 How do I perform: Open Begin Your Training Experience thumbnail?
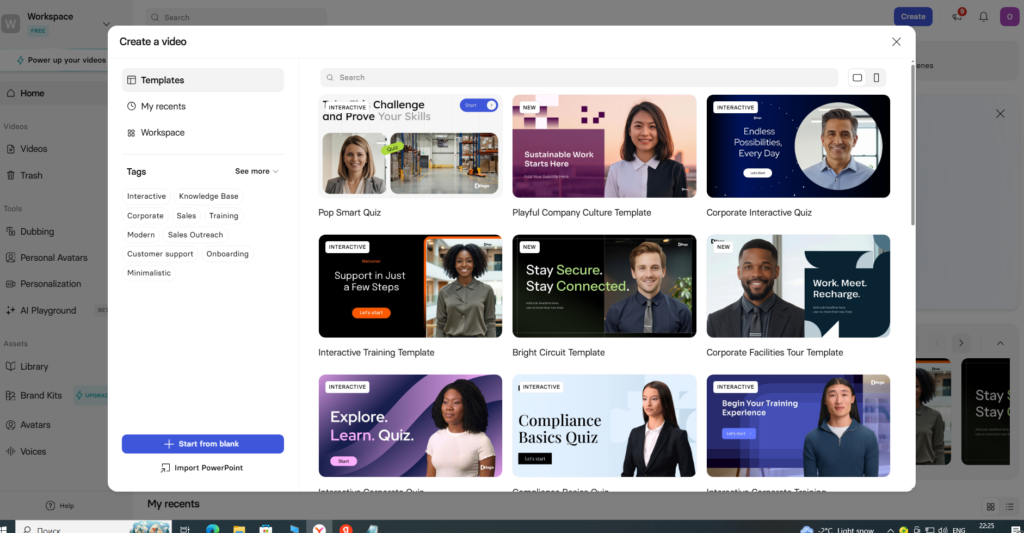[798, 426]
